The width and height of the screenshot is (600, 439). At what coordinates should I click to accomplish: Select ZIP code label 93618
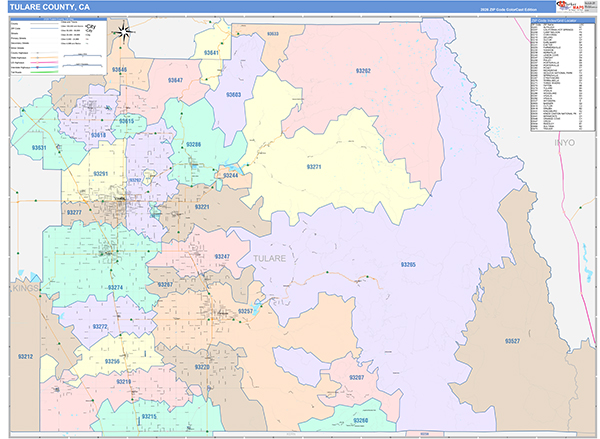pyautogui.click(x=98, y=135)
